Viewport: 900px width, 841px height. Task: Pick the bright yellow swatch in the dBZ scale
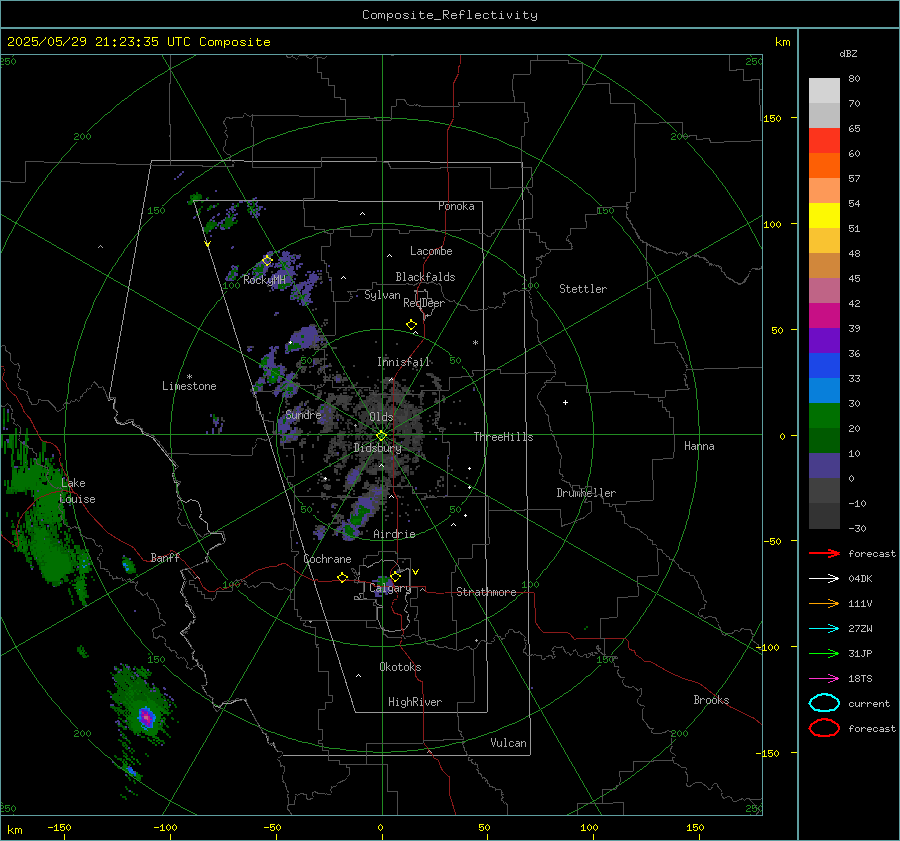pyautogui.click(x=824, y=216)
